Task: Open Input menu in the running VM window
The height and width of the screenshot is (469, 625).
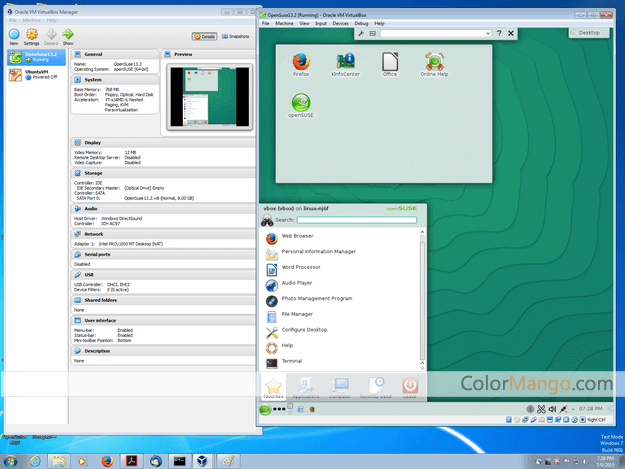Action: click(x=321, y=24)
